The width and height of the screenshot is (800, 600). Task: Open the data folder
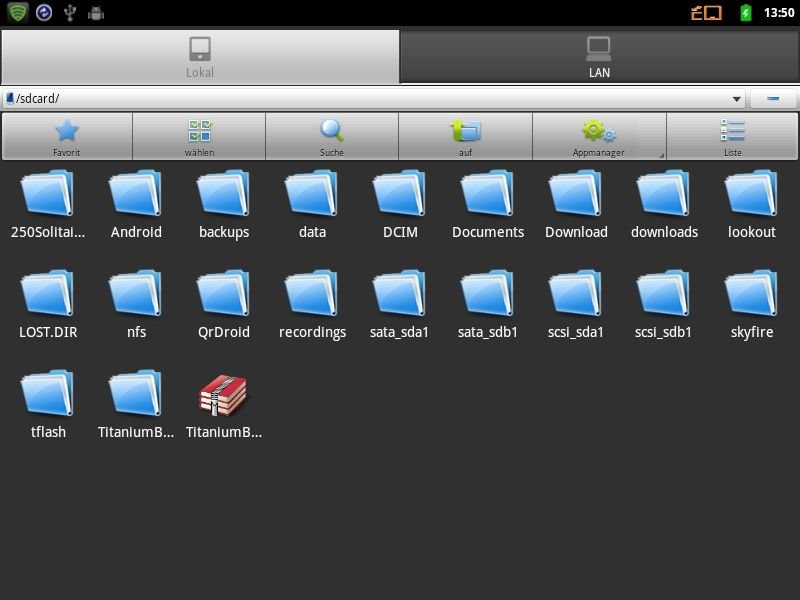(x=312, y=205)
